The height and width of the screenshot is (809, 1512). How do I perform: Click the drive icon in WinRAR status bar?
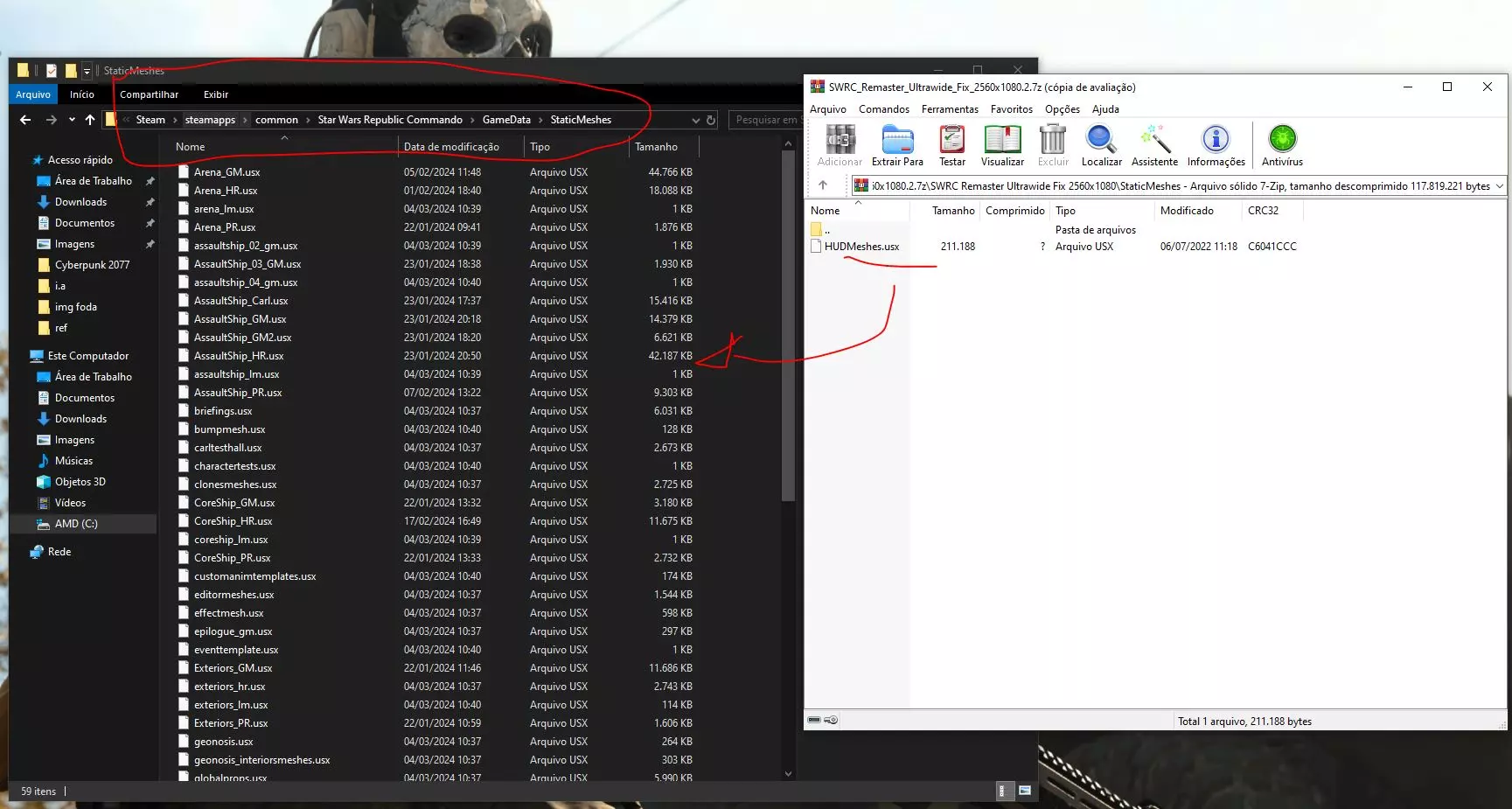click(x=814, y=721)
